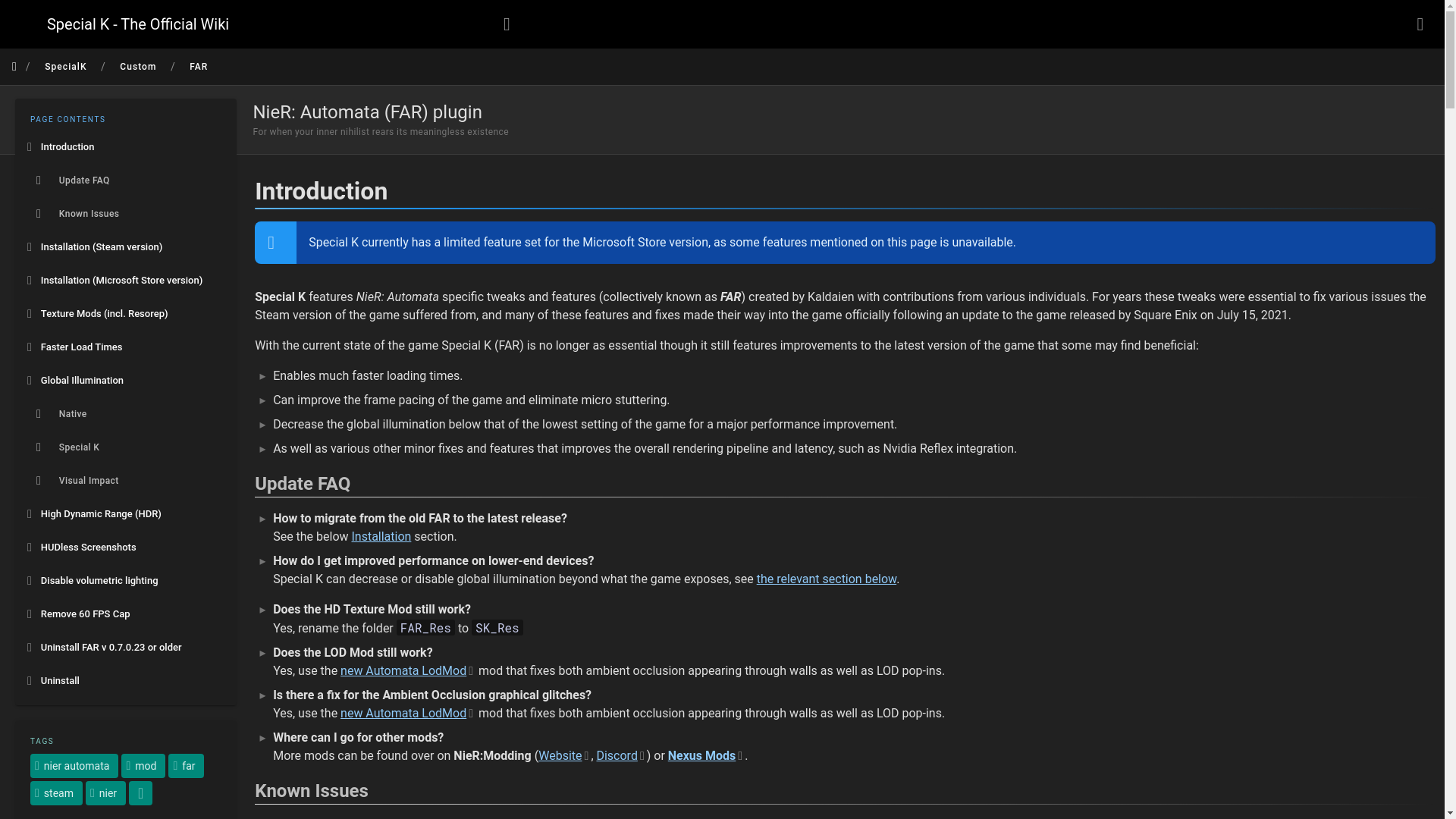
Task: Open NieR:Modding Website link
Action: 560,756
